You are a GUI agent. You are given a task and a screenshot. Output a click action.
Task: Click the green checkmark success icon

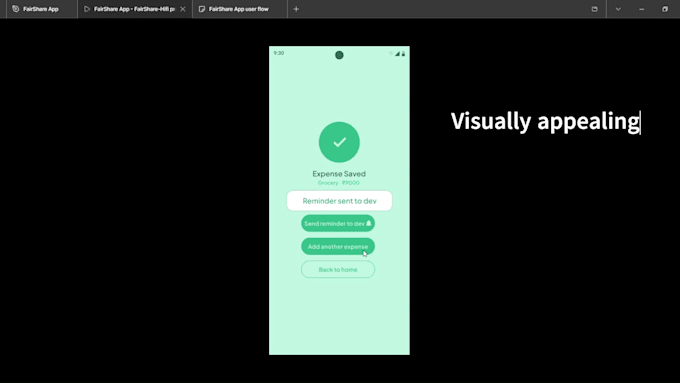coord(339,142)
